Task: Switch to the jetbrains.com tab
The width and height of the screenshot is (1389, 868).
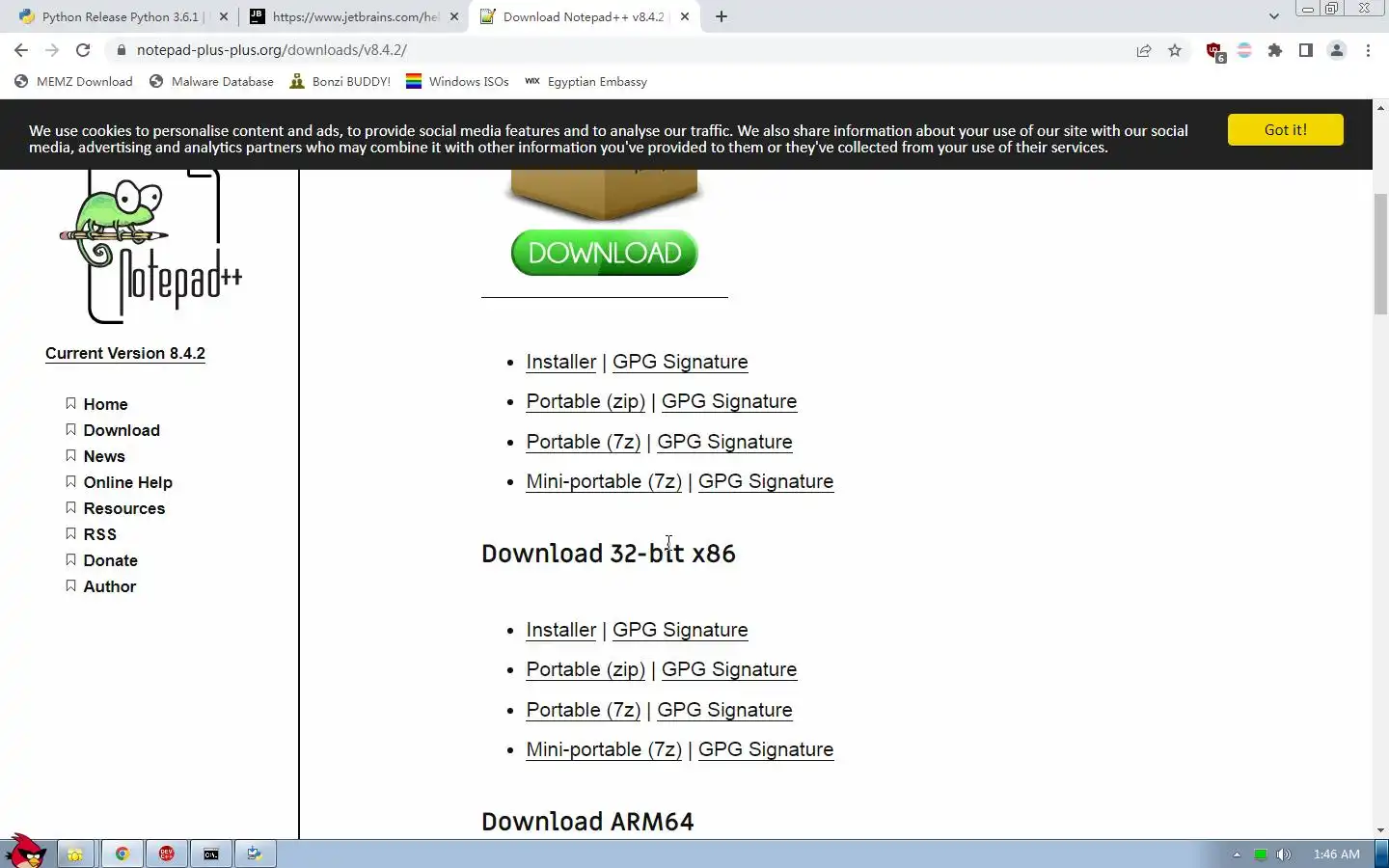Action: click(354, 16)
